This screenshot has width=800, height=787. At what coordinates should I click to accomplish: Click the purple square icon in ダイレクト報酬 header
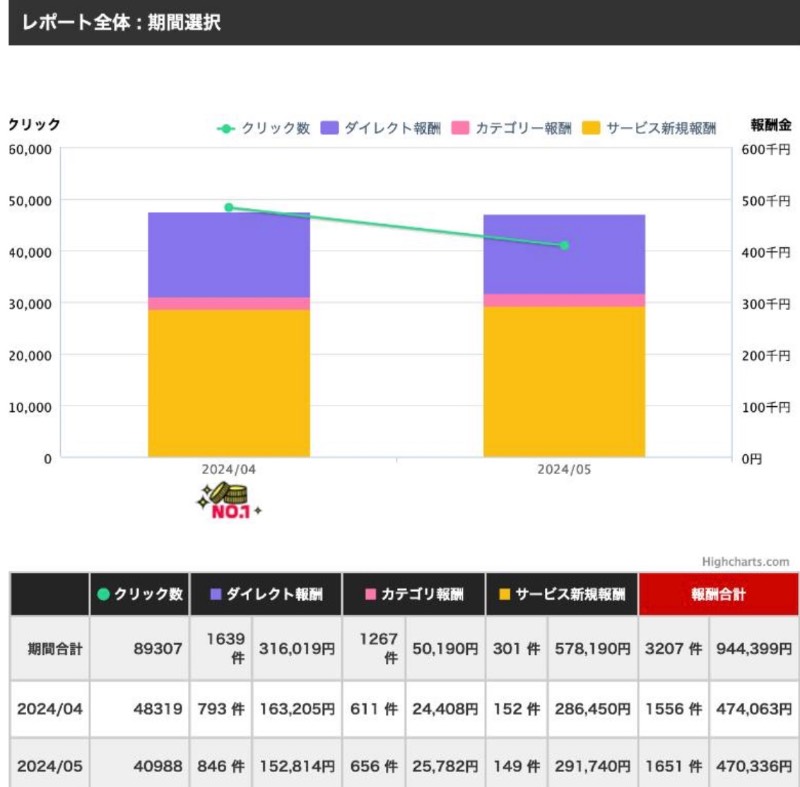tap(216, 594)
